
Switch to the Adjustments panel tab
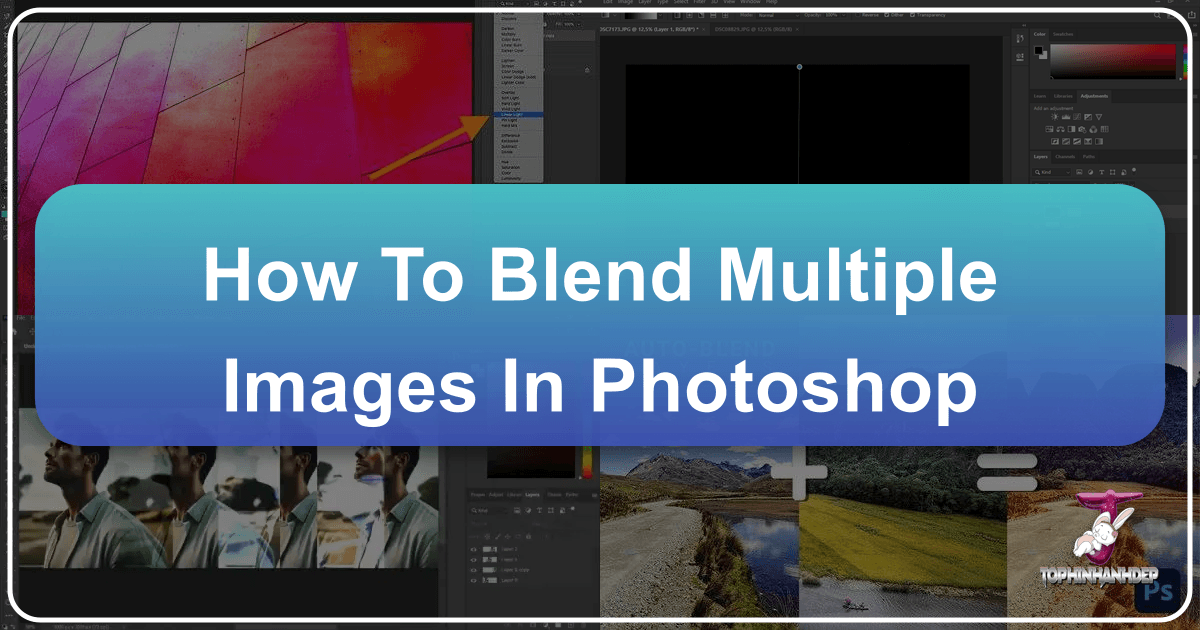[1094, 96]
